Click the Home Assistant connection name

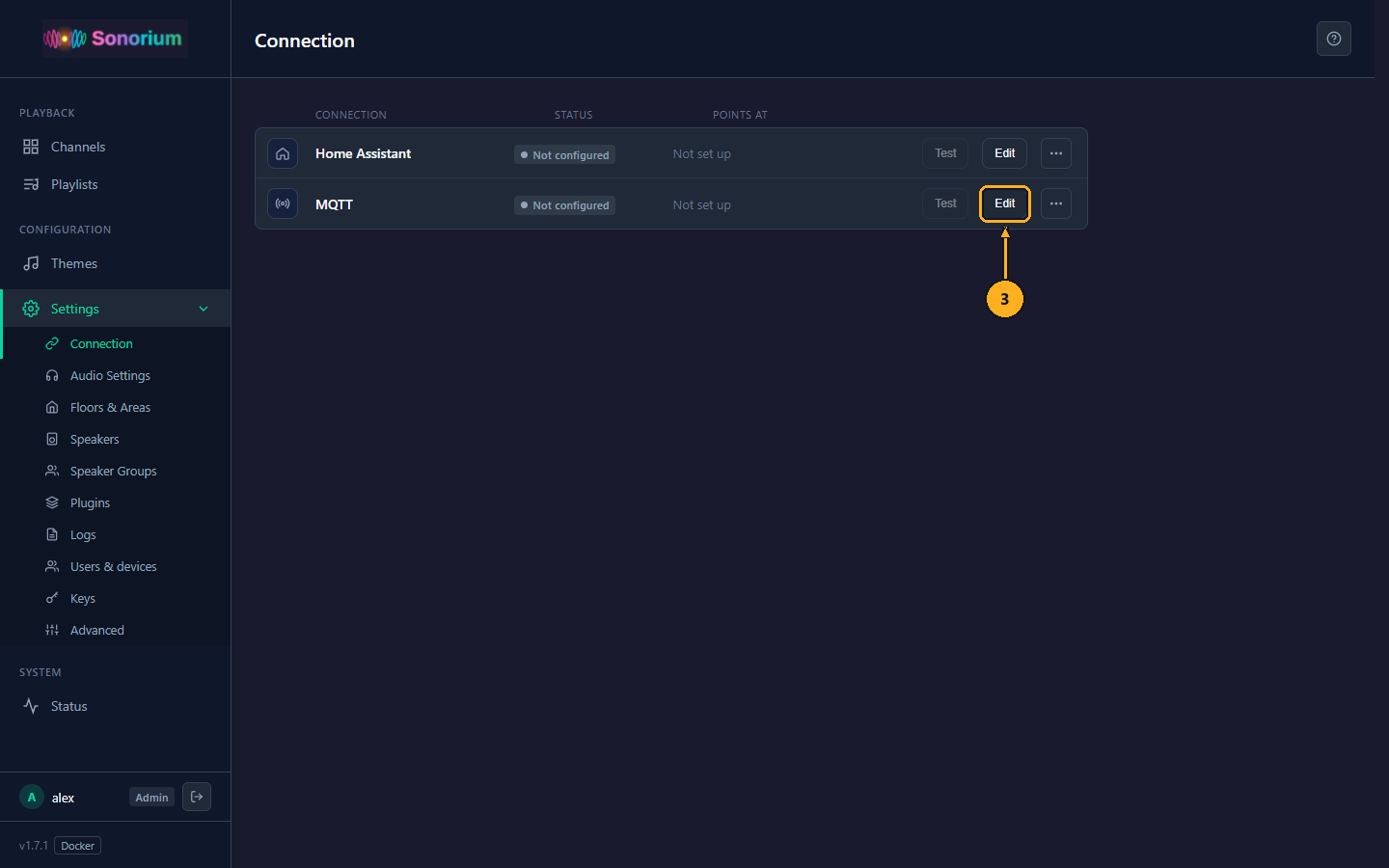[x=363, y=153]
